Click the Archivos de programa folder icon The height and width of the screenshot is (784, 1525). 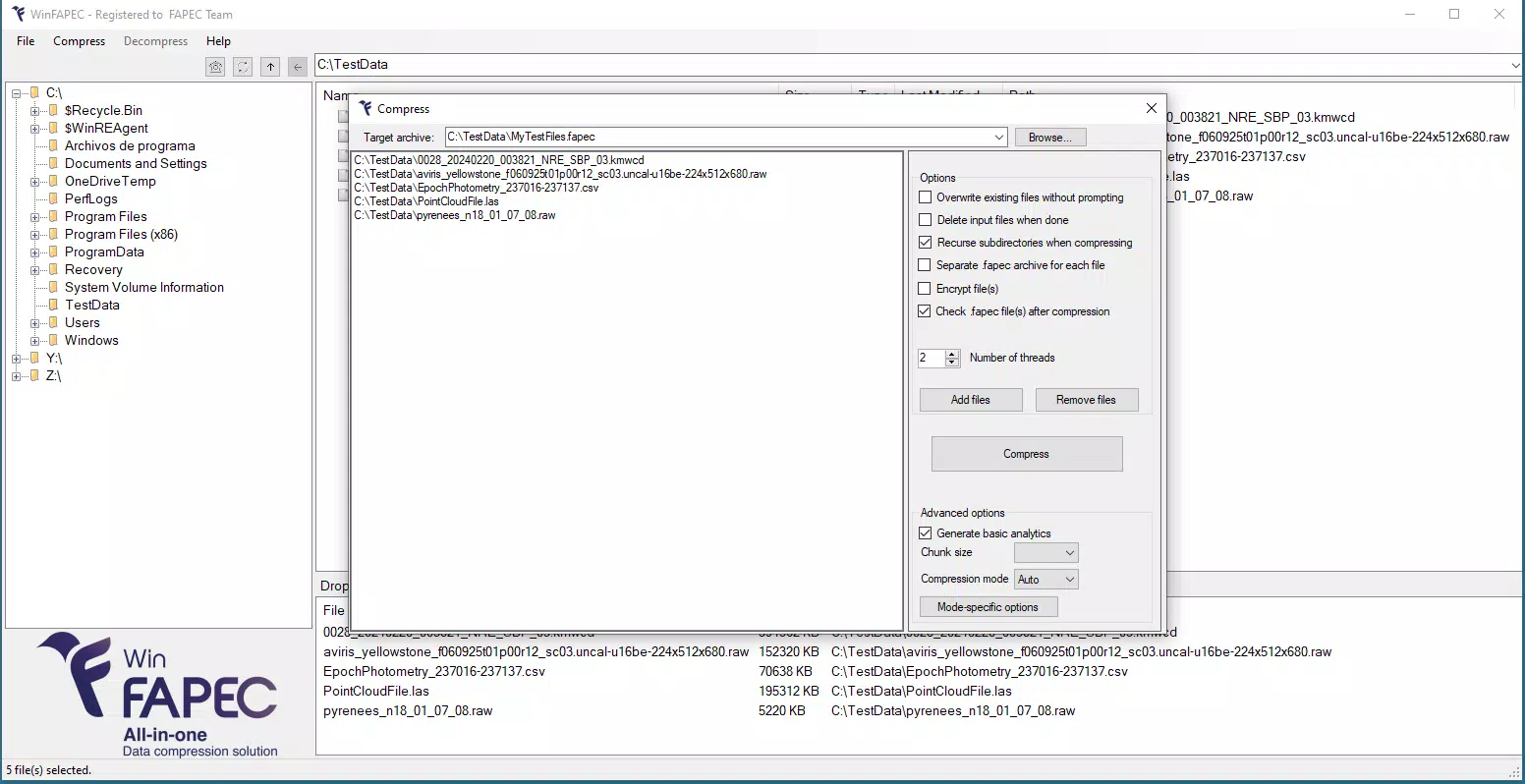[53, 145]
